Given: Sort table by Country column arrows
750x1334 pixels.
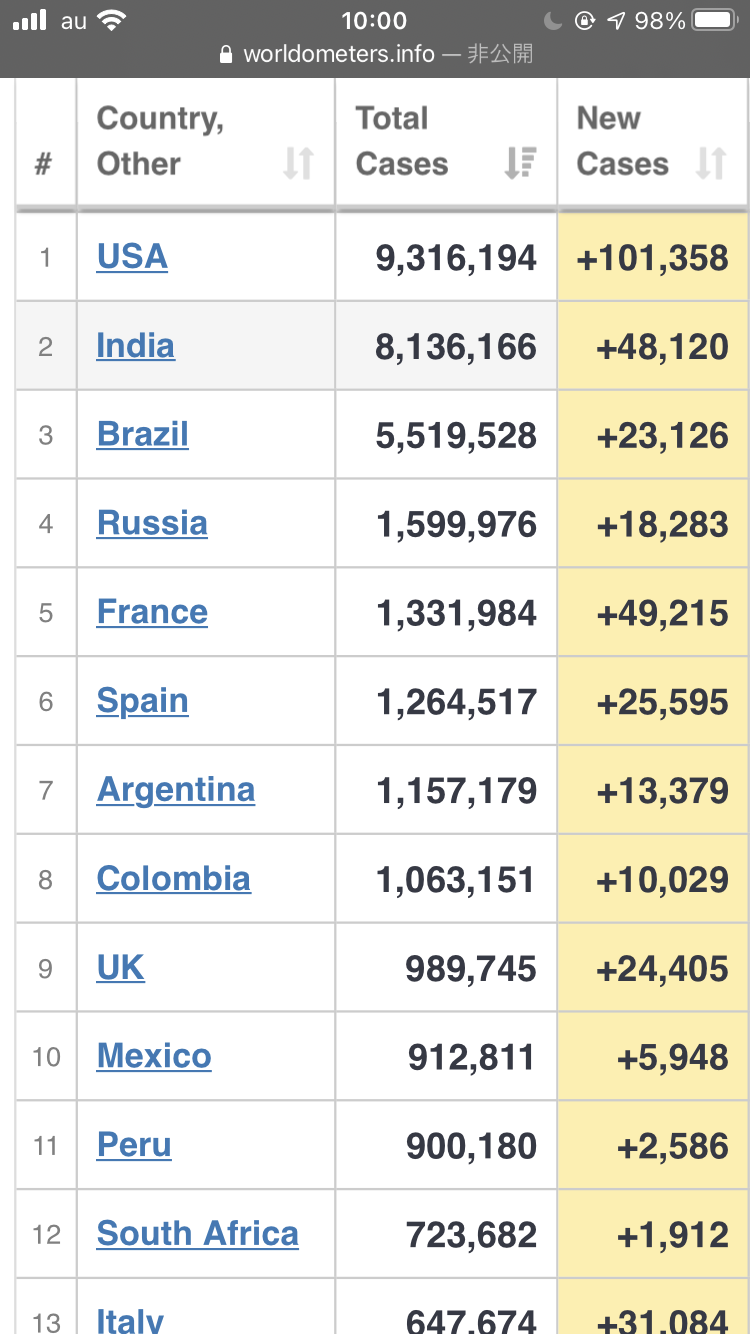Looking at the screenshot, I should pyautogui.click(x=298, y=163).
